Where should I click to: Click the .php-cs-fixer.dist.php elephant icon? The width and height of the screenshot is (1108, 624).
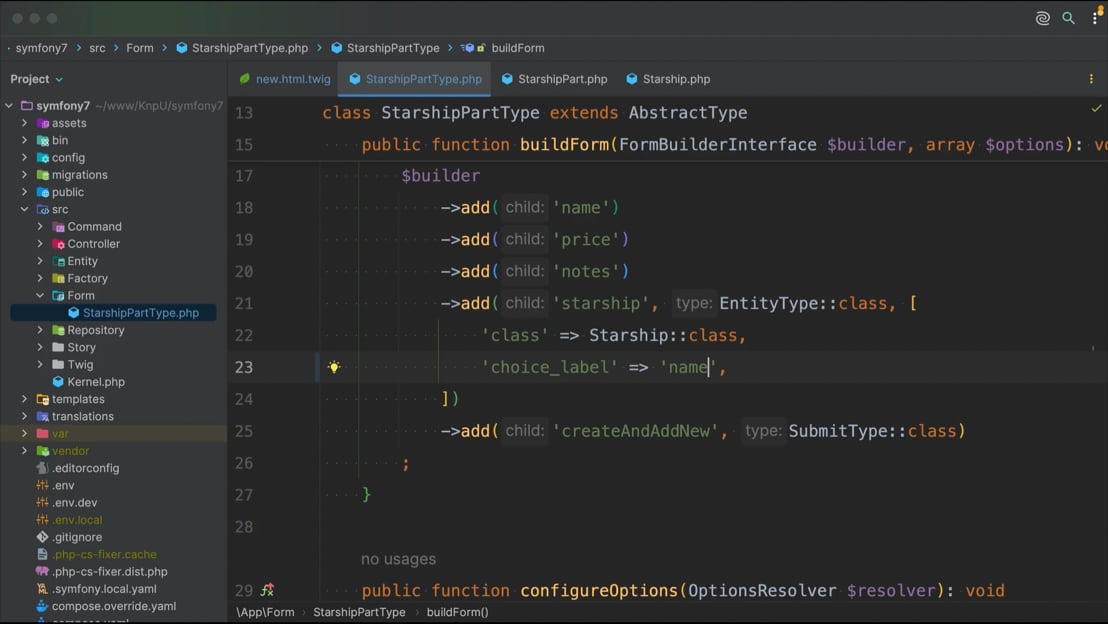[x=42, y=572]
